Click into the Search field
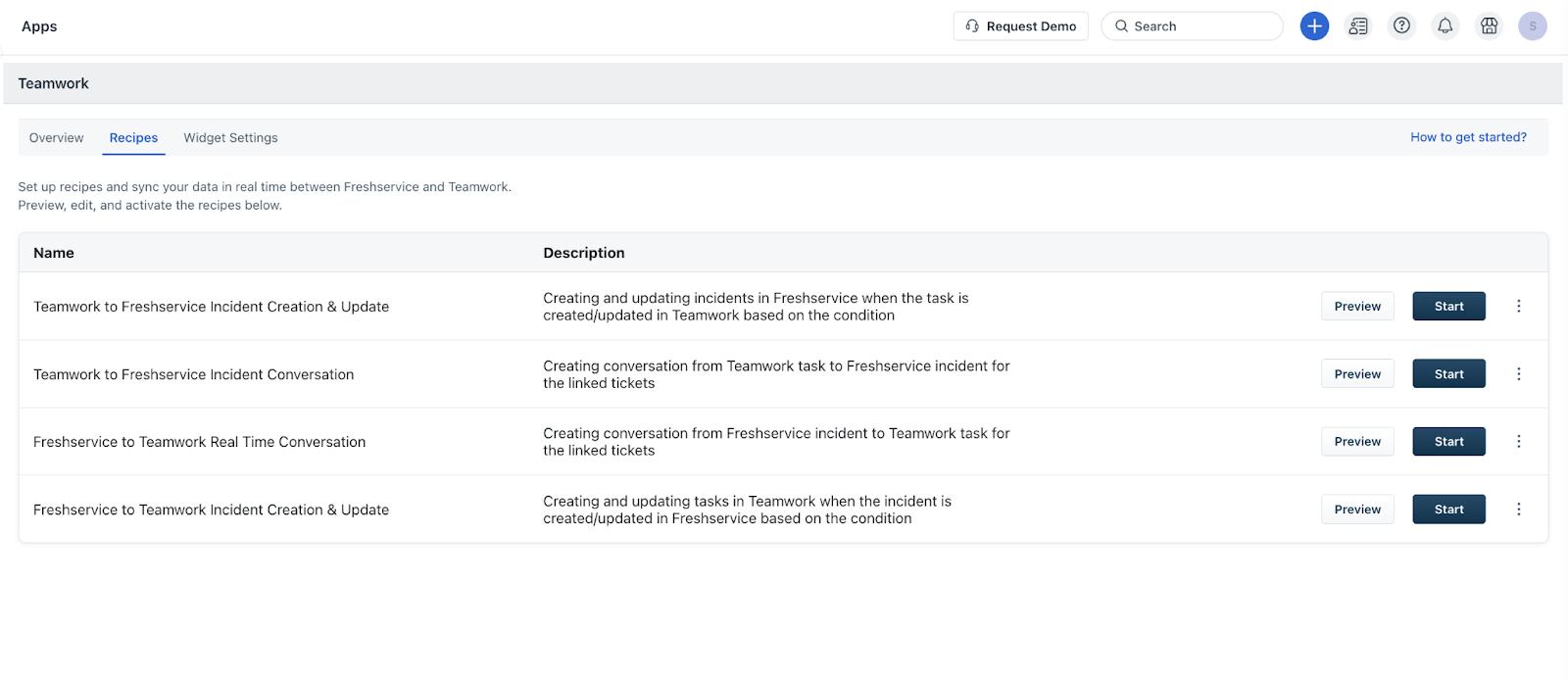The image size is (1568, 681). [x=1192, y=26]
